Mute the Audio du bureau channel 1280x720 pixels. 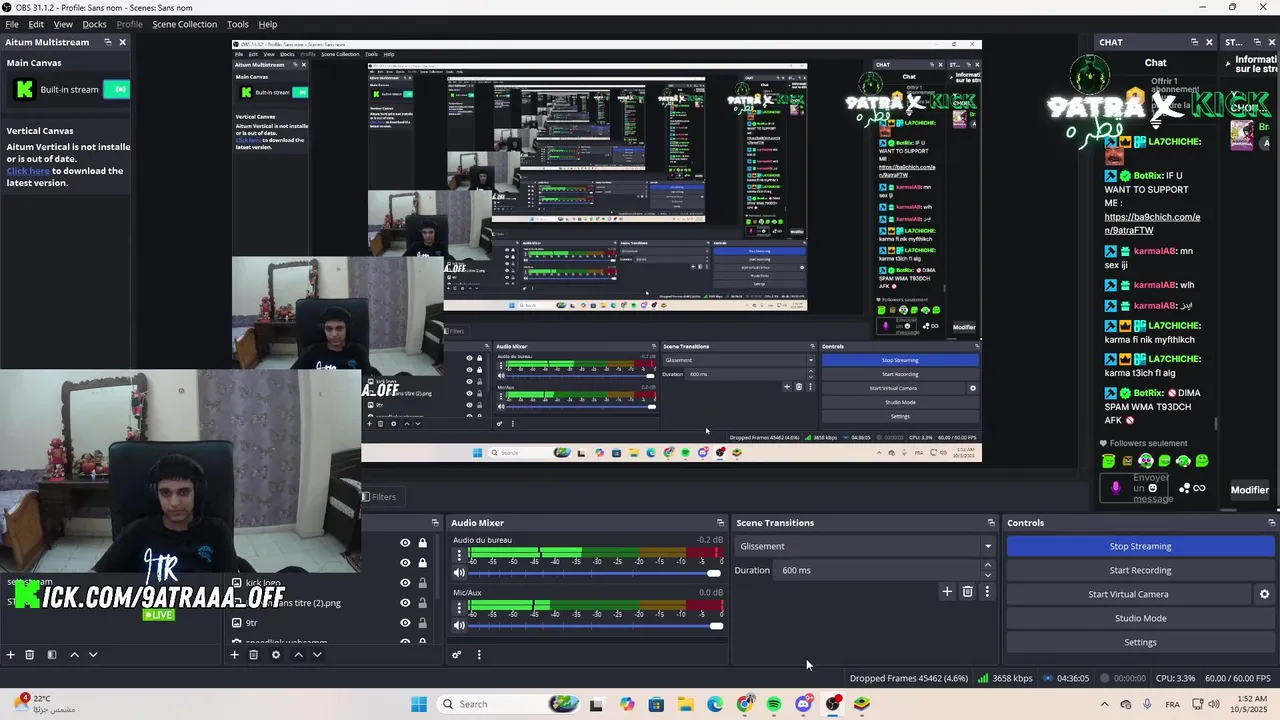459,573
